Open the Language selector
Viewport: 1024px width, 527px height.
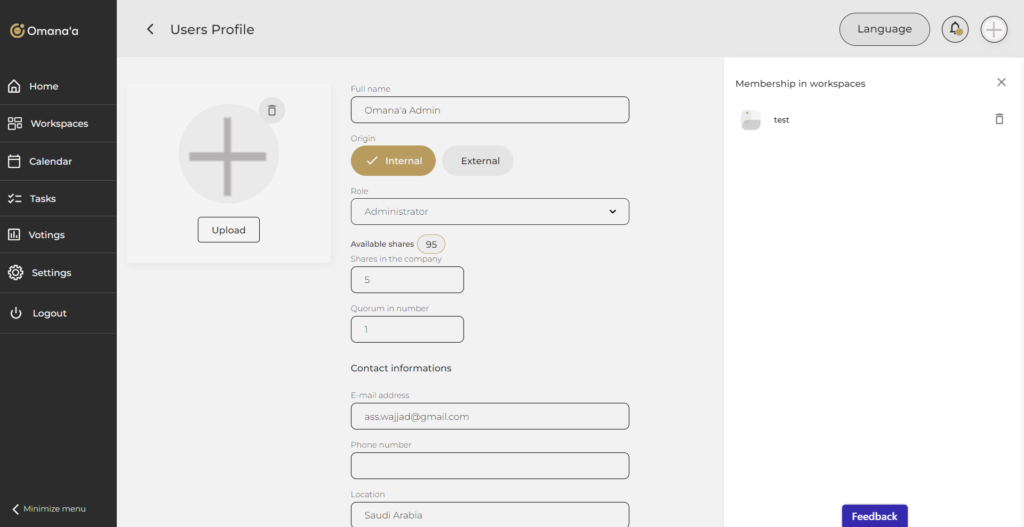click(884, 29)
